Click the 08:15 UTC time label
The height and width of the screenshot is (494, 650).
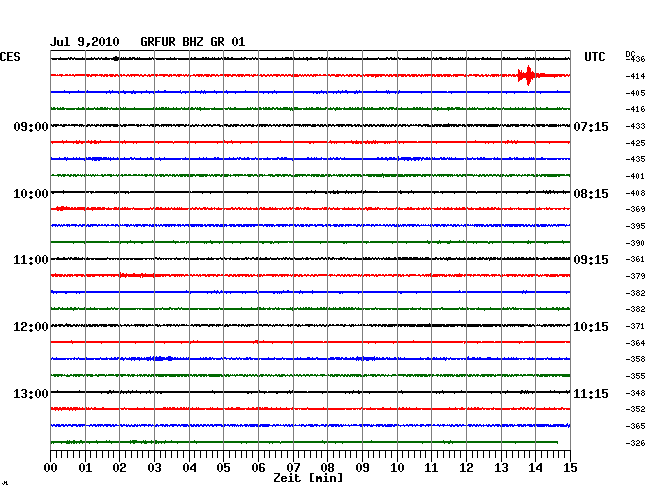(591, 194)
